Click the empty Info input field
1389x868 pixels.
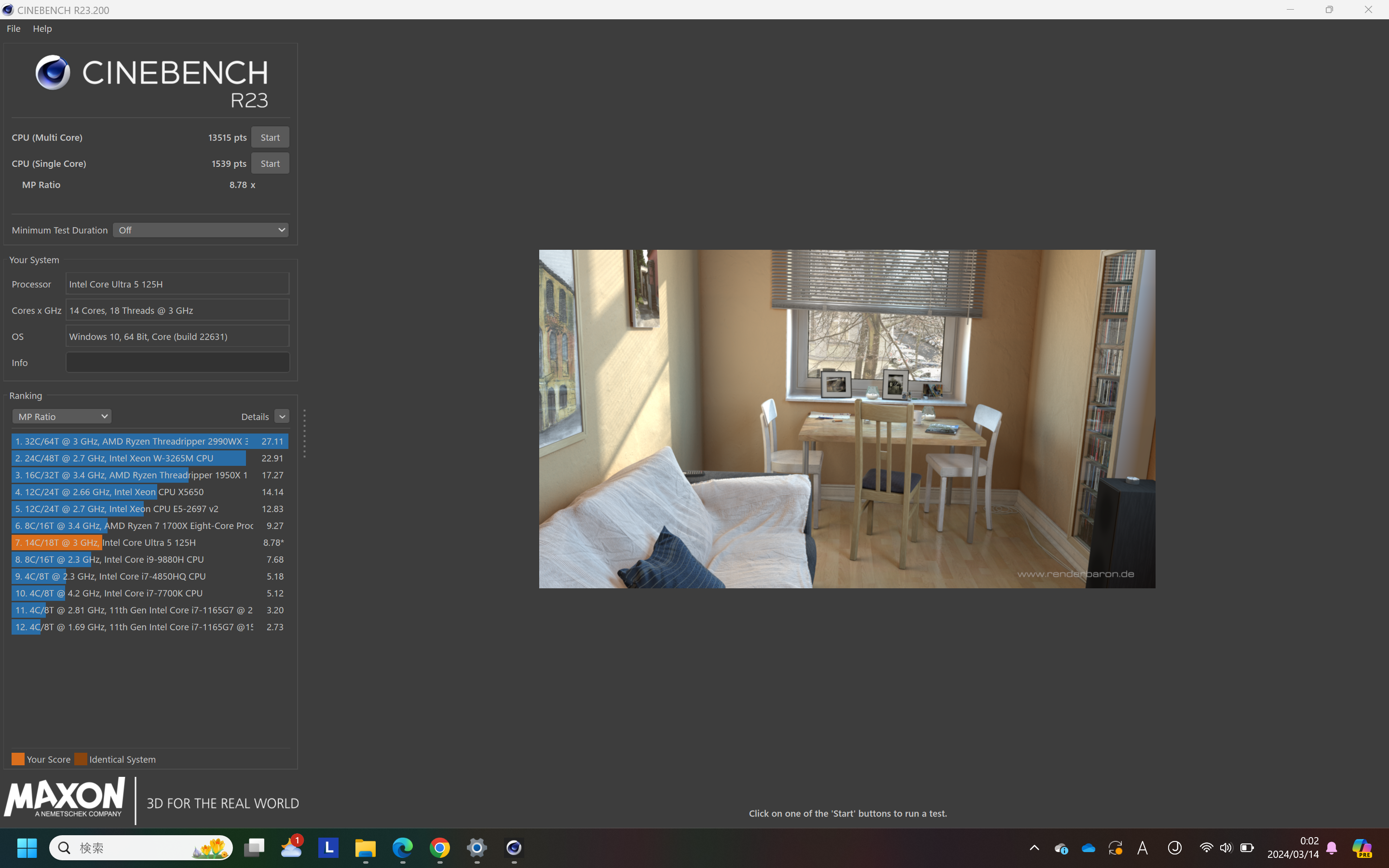177,362
